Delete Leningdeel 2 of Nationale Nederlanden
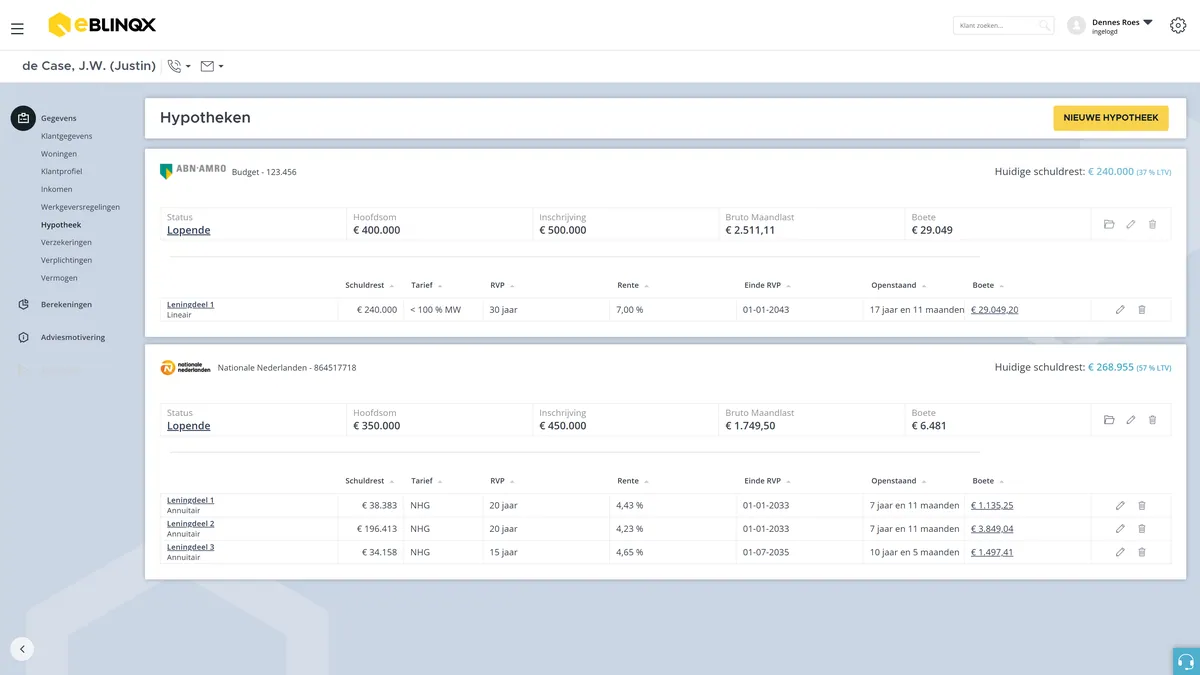 (x=1142, y=529)
